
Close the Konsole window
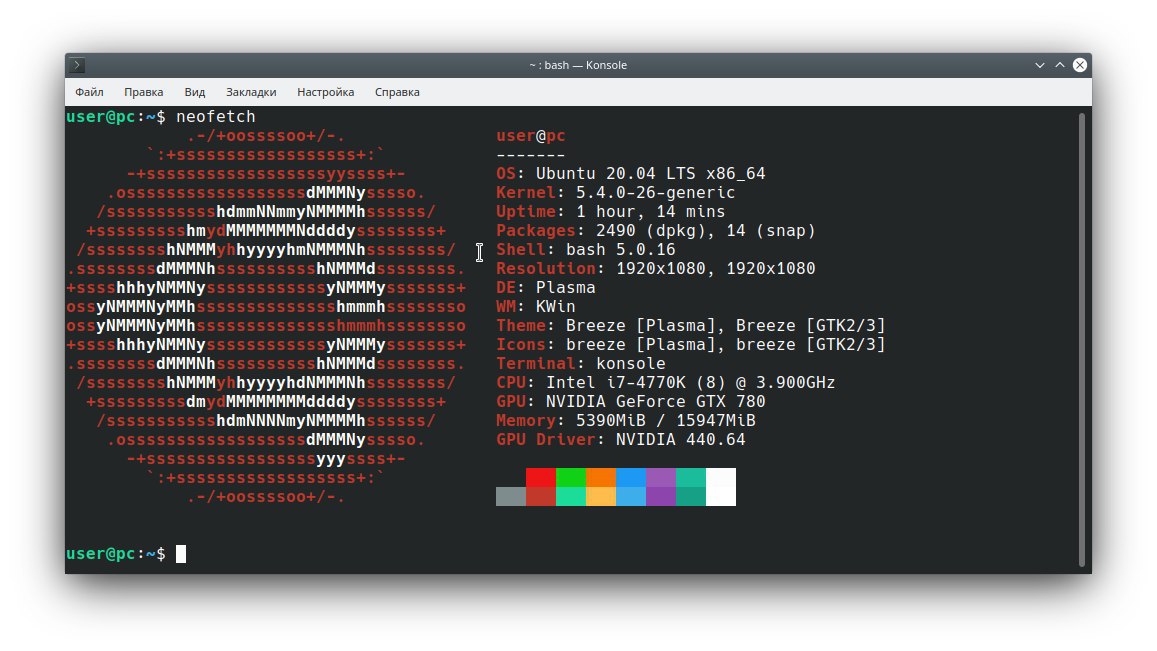(x=1080, y=65)
